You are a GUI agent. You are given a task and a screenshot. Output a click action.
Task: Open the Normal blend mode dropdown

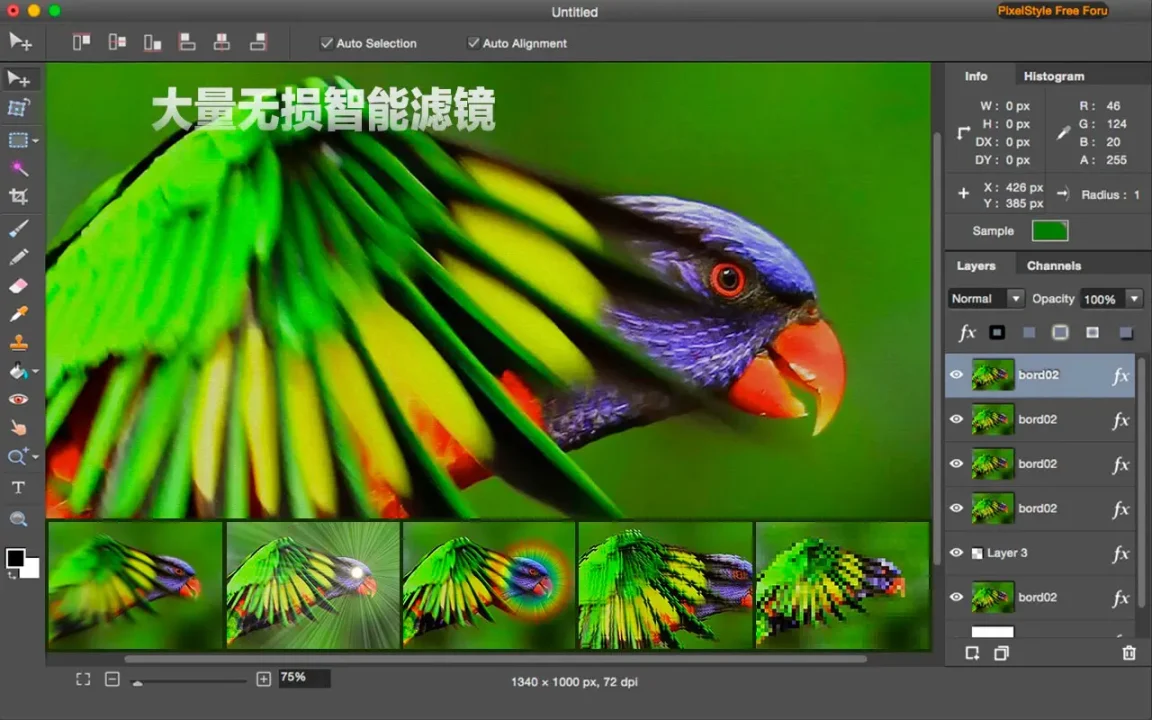coord(986,298)
